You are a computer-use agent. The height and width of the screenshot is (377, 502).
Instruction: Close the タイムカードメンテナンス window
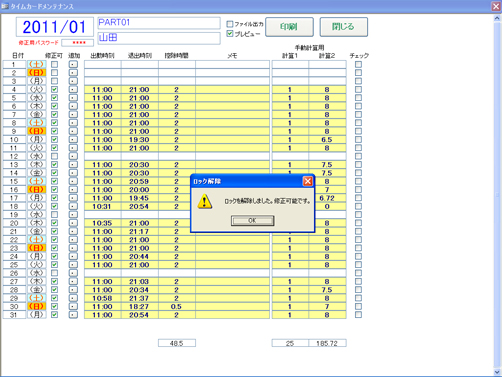[x=496, y=6]
